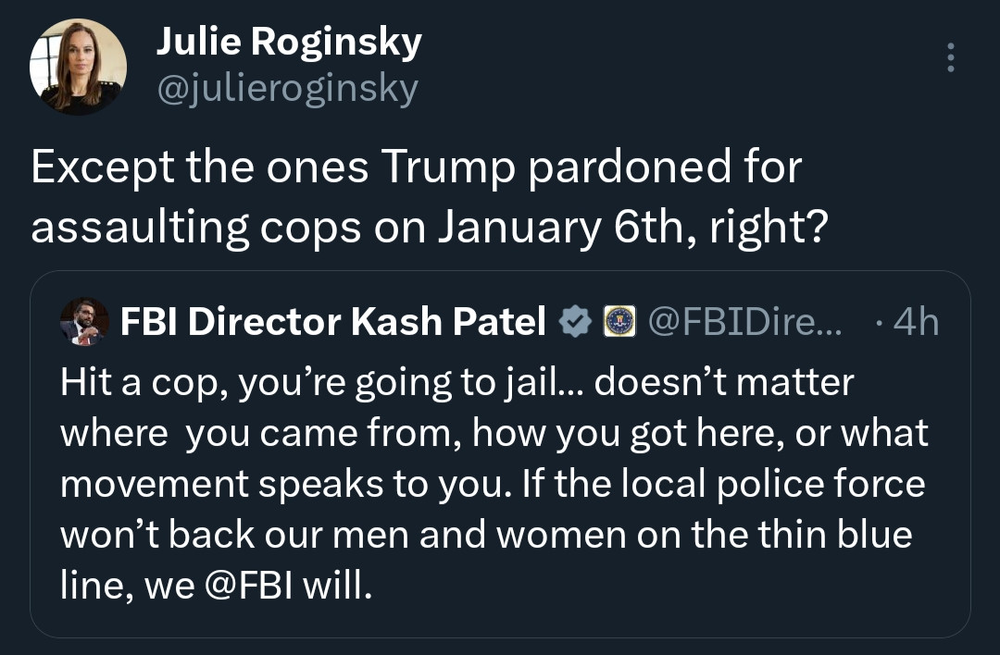Click the FBI Director Kash Patel name
The height and width of the screenshot is (655, 1000).
(x=333, y=322)
